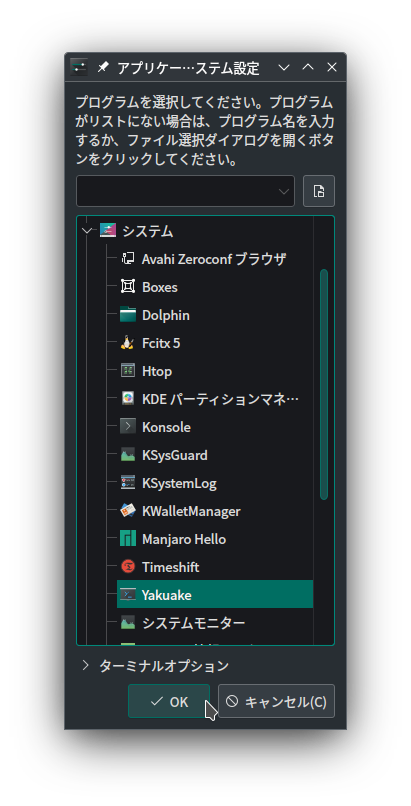Select the Timeshift red clock icon

(127, 567)
